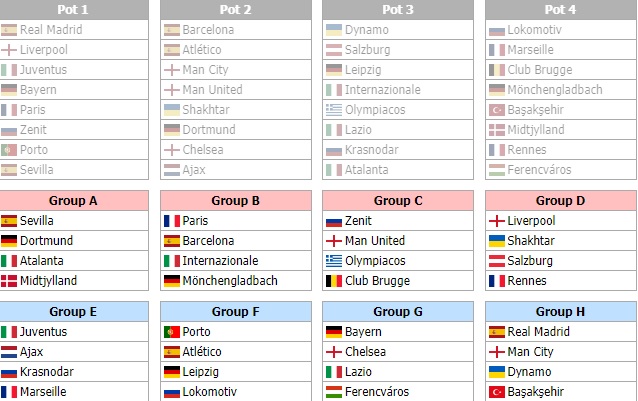Click the Greek flag beside Olympiacos in Group C
Screen dimensions: 638x401
[x=334, y=261]
